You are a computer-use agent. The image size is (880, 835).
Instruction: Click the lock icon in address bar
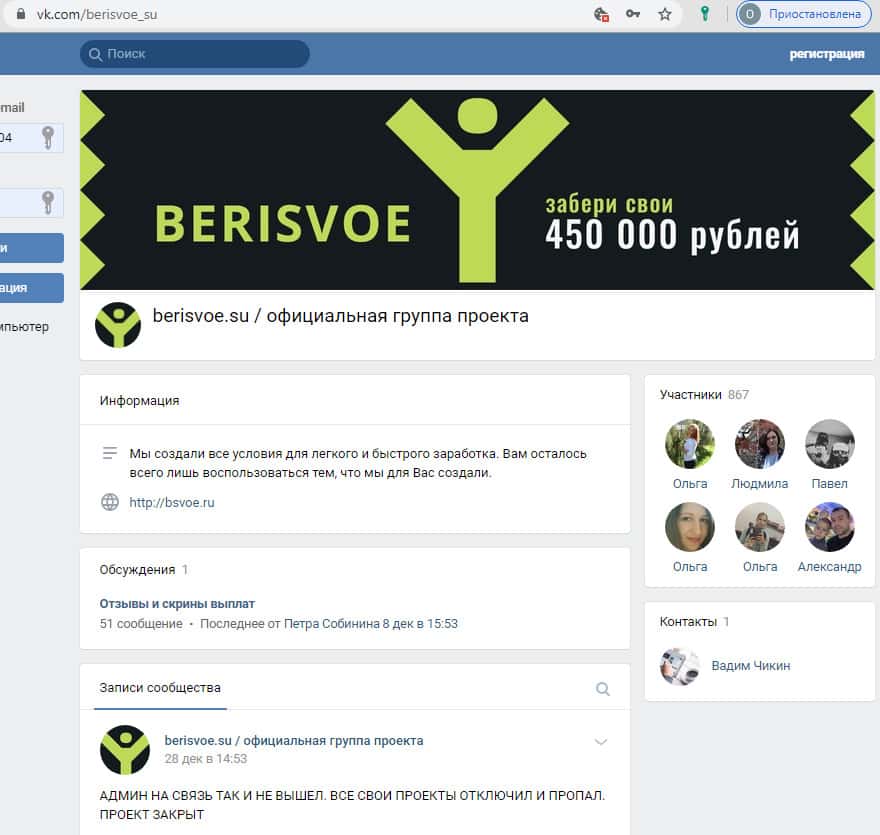click(21, 14)
